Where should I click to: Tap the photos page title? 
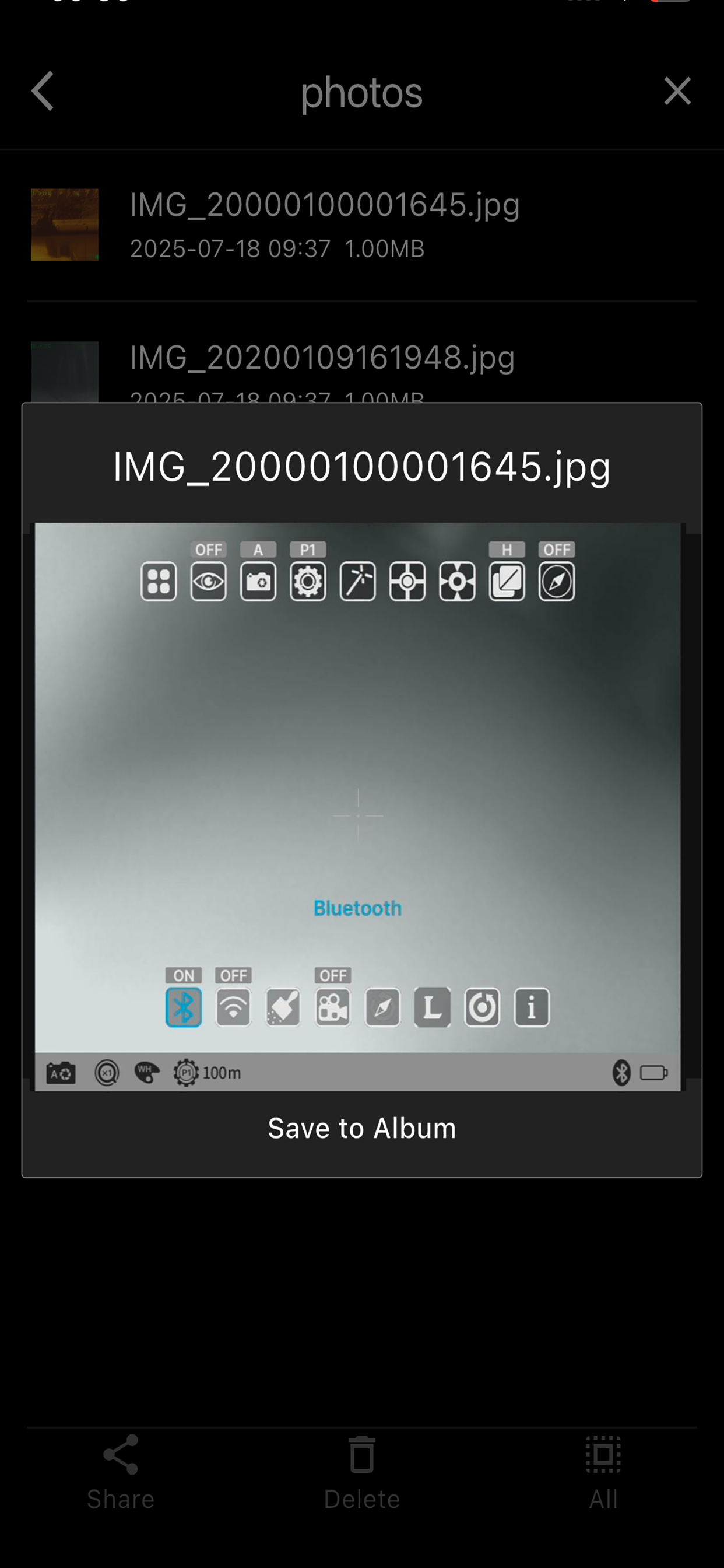(362, 93)
